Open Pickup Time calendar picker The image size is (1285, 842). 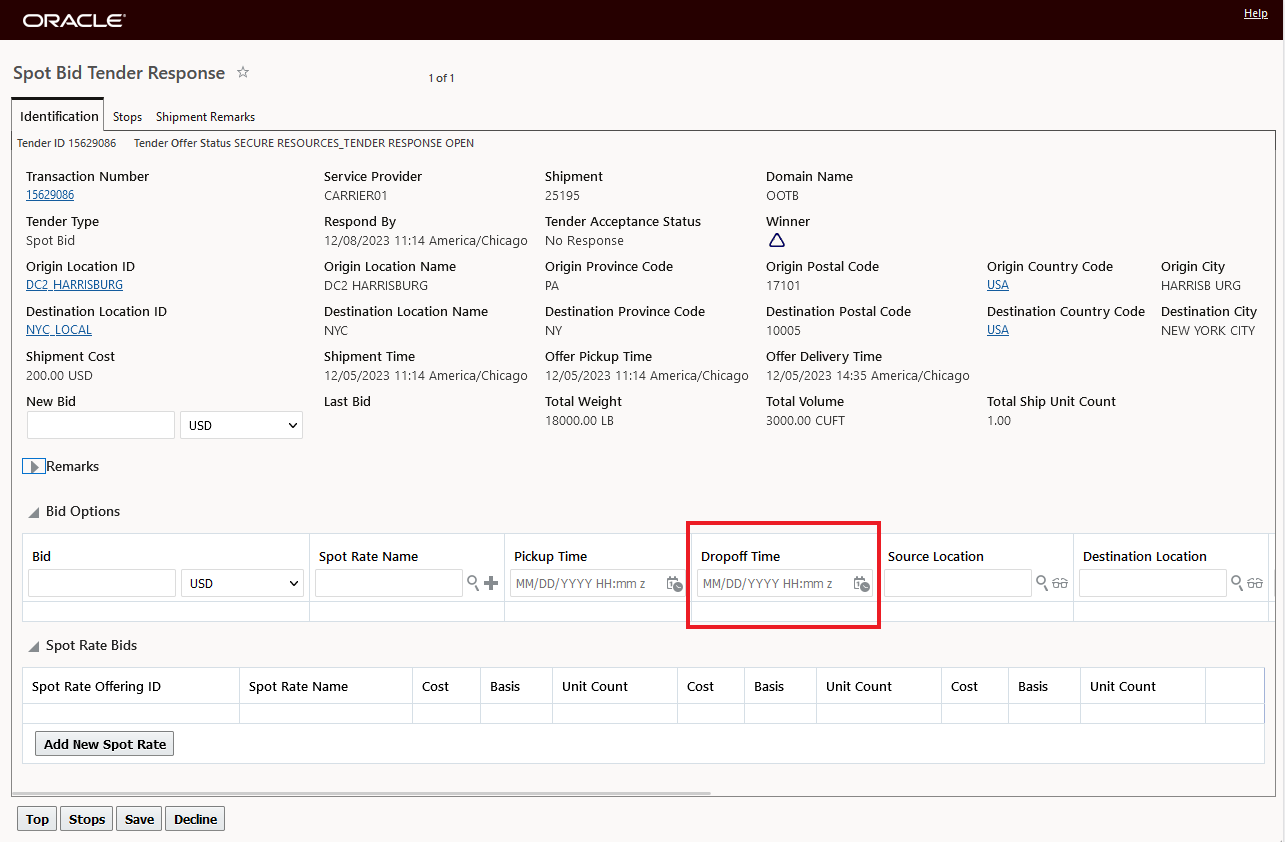click(x=674, y=583)
